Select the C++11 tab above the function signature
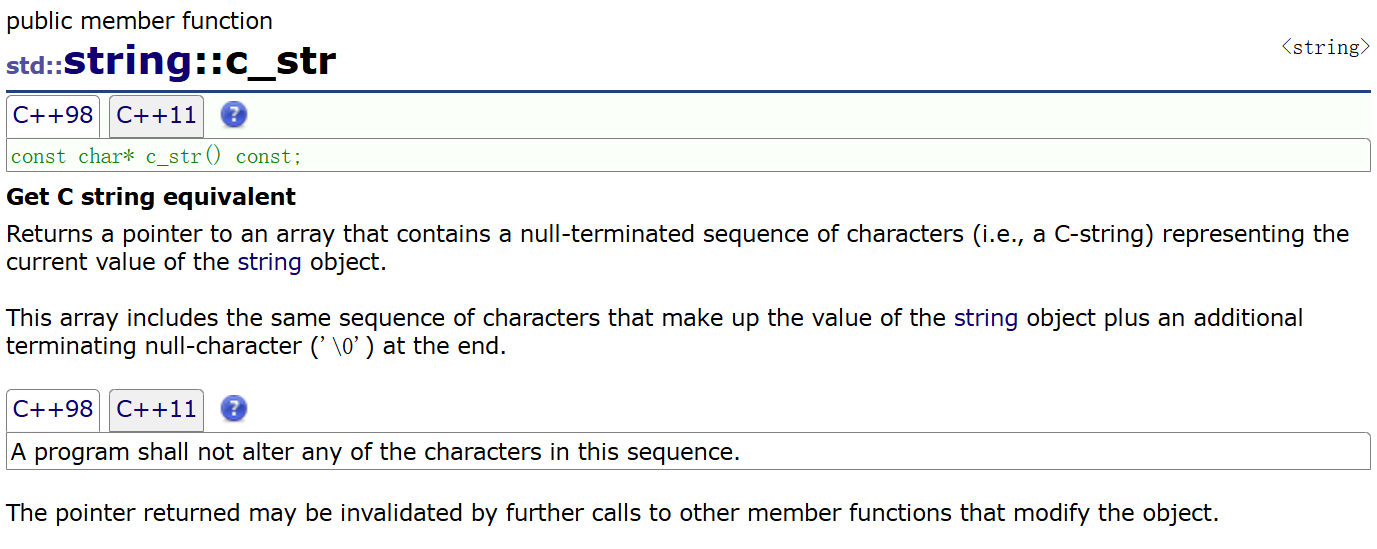The image size is (1377, 549). pyautogui.click(x=156, y=115)
